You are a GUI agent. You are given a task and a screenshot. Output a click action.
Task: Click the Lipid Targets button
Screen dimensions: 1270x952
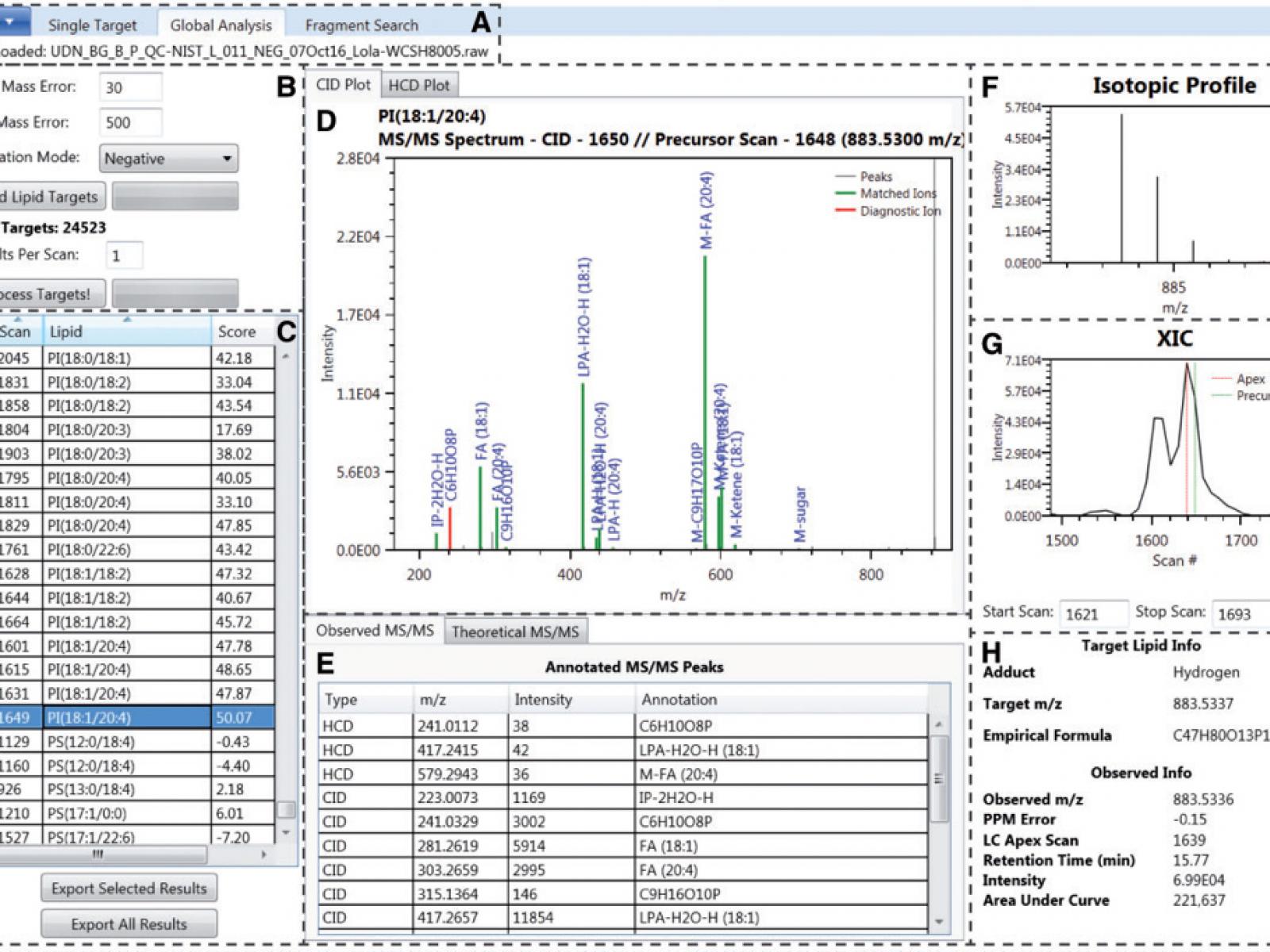[x=52, y=197]
